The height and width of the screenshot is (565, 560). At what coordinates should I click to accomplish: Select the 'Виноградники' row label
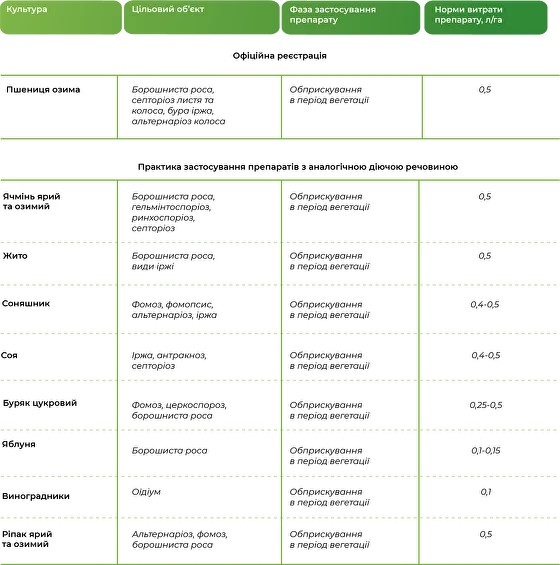tap(36, 496)
